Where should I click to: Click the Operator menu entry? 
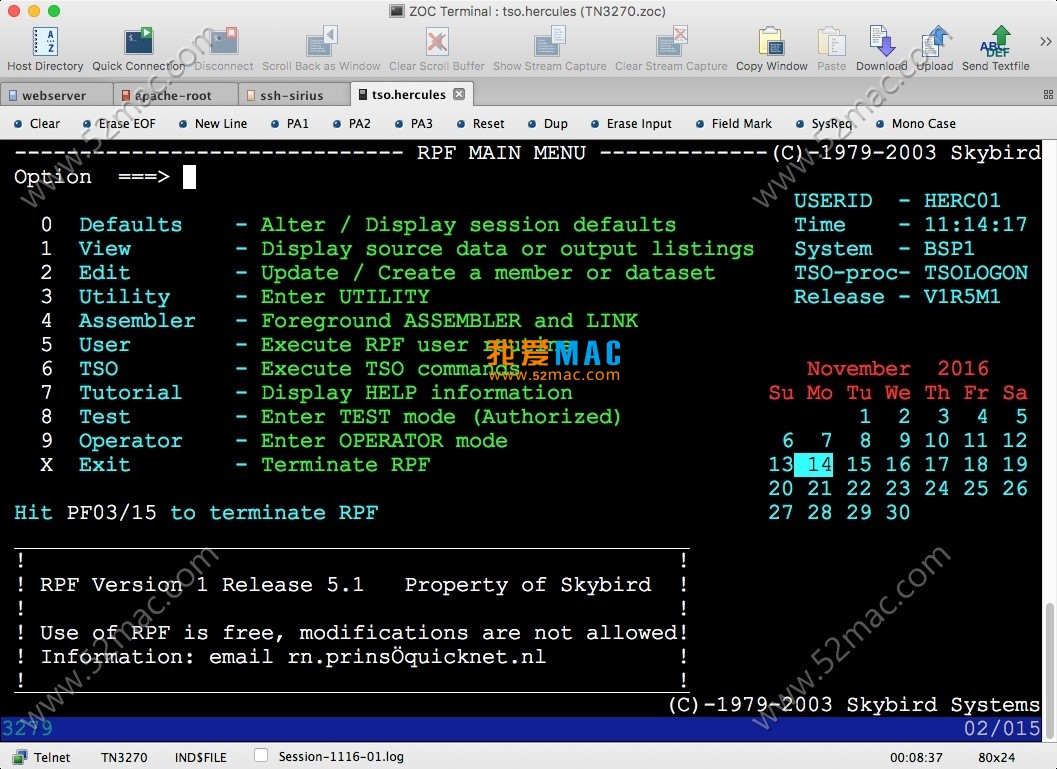pyautogui.click(x=130, y=440)
